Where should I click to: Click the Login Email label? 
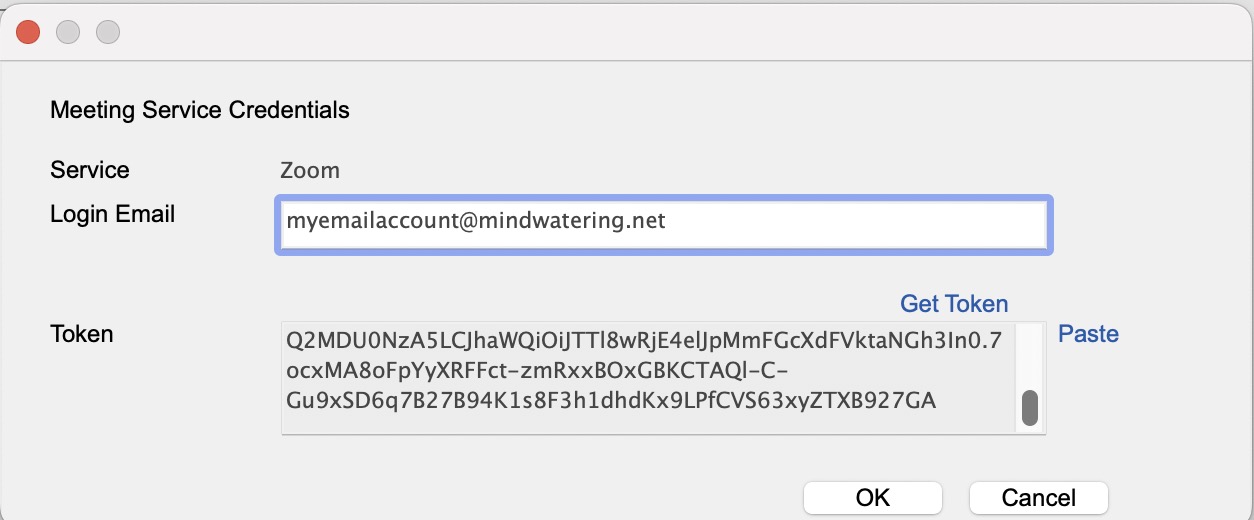112,214
